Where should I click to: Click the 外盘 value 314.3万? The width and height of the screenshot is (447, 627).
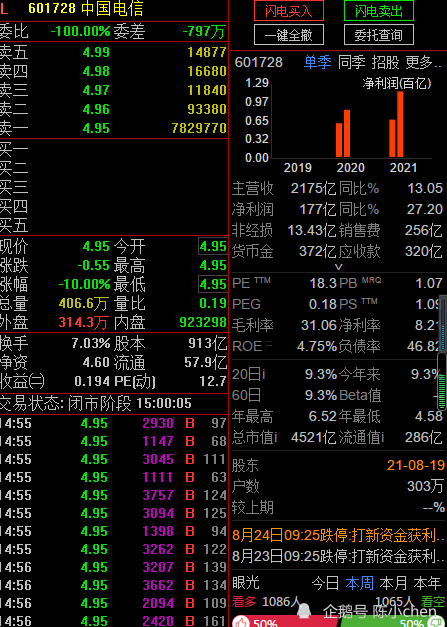tap(84, 323)
